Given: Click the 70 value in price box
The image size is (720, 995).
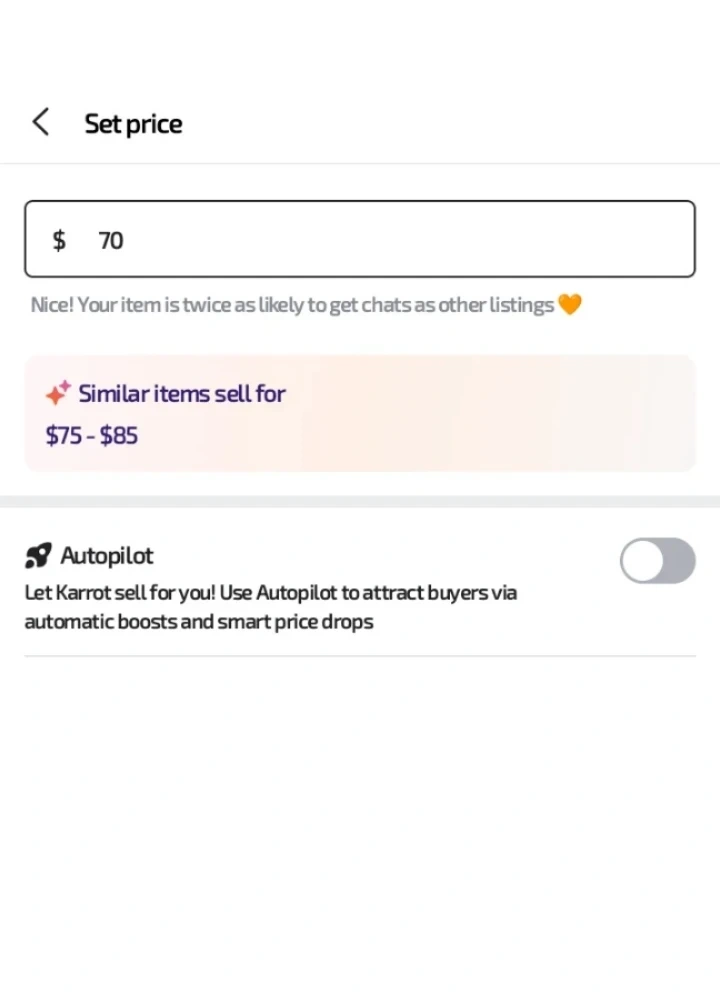Looking at the screenshot, I should click(111, 240).
